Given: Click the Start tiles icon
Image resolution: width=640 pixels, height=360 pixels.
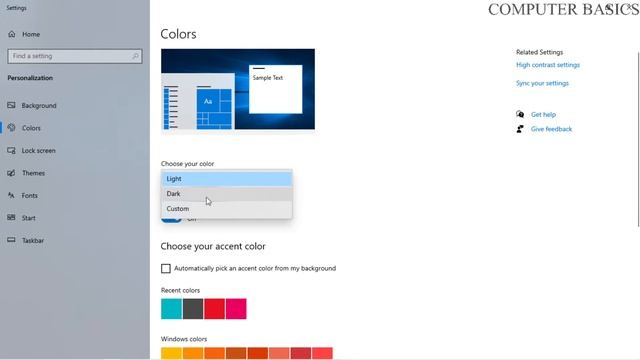Looking at the screenshot, I should click(x=11, y=218).
